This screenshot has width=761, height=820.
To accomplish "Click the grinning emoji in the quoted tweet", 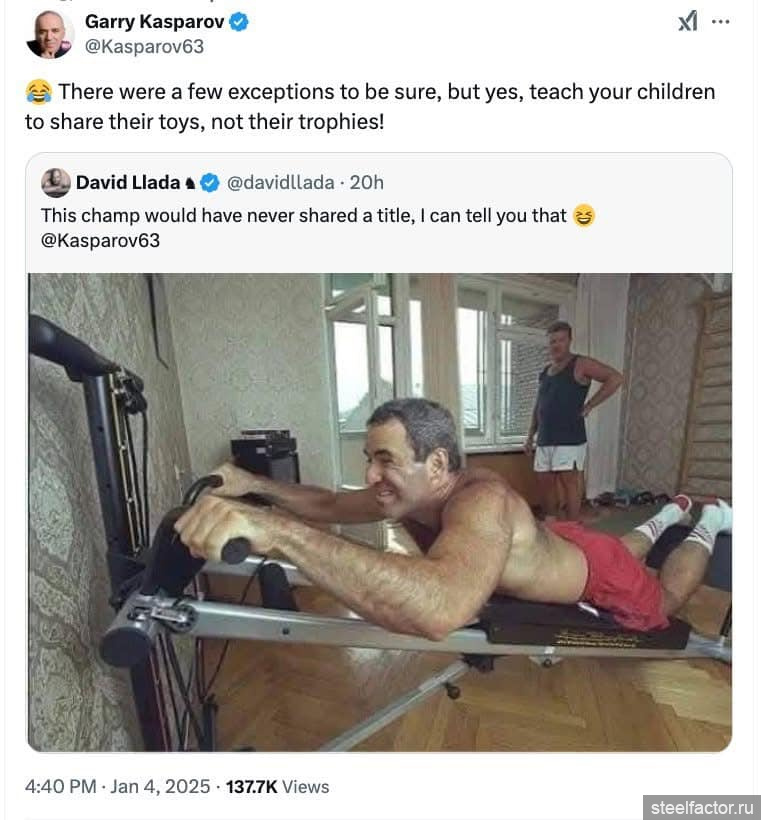I will (583, 215).
